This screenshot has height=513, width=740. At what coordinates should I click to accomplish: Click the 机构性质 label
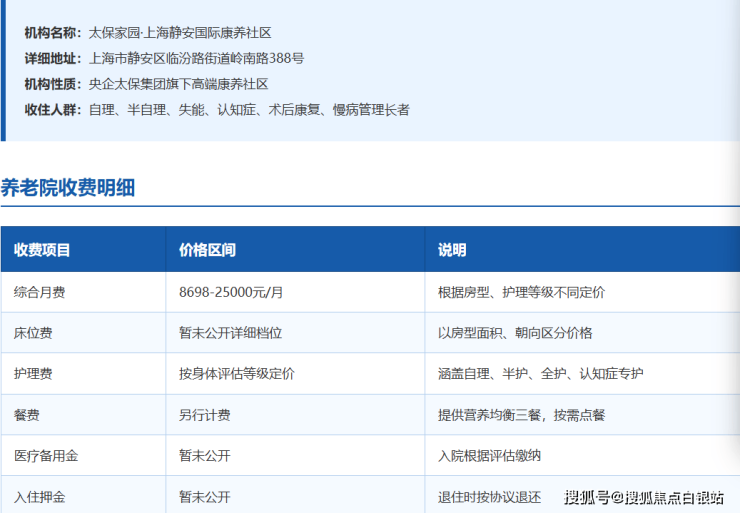pos(53,84)
